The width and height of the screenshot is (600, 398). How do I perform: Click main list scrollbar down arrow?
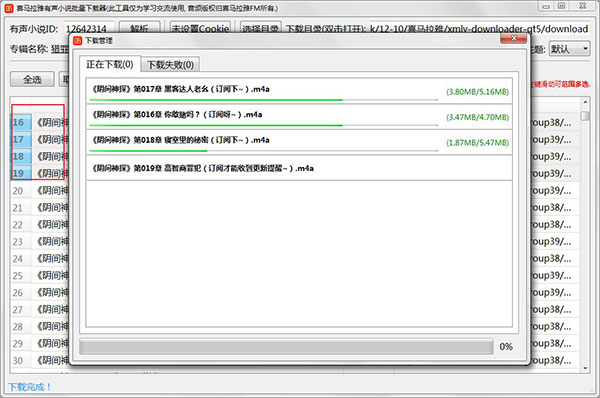tap(585, 368)
